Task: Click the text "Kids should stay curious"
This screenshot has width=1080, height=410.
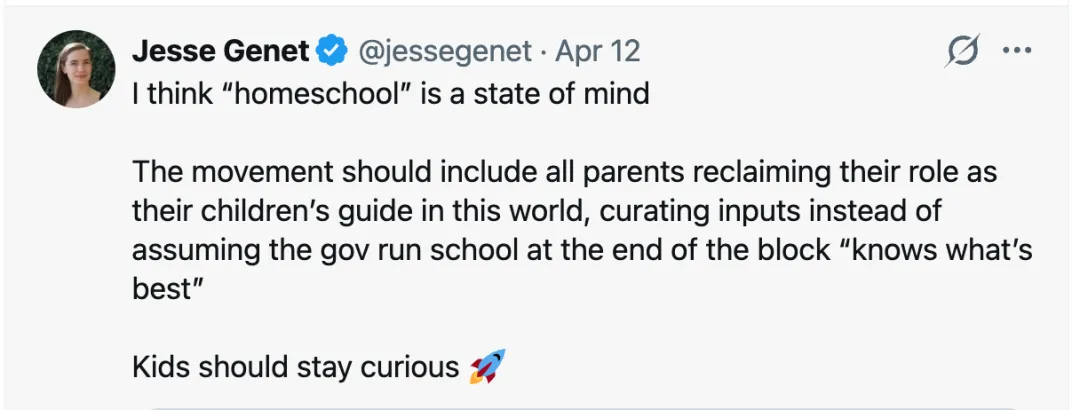Action: click(295, 367)
